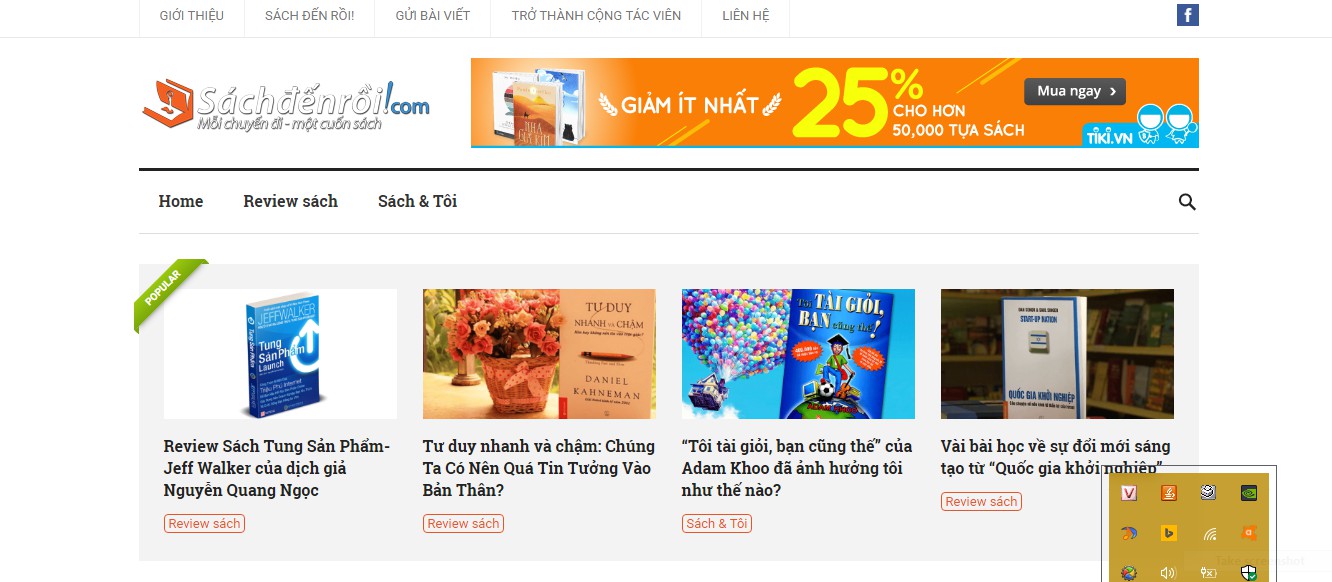Open the Review sách menu
The height and width of the screenshot is (582, 1332).
click(290, 201)
